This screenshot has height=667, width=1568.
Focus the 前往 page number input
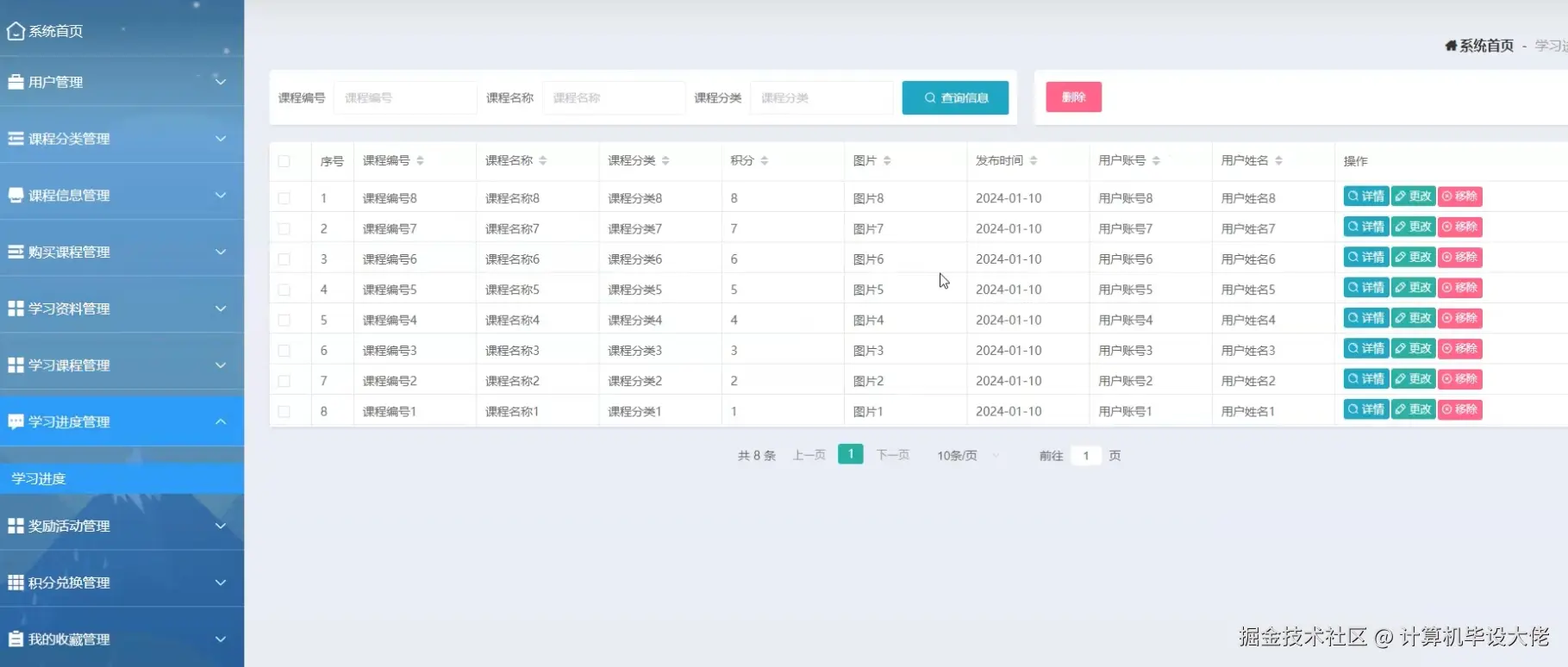pyautogui.click(x=1086, y=456)
